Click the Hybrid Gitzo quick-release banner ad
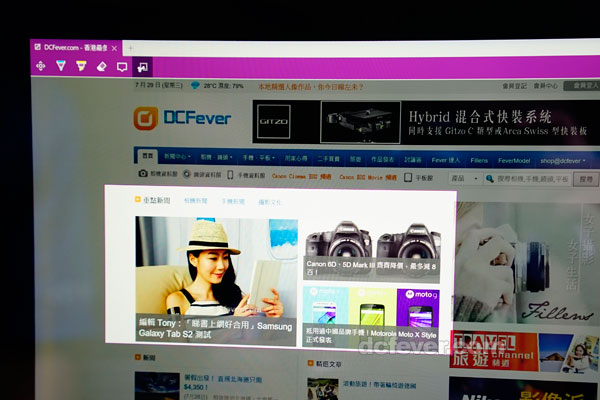600x400 pixels. (x=426, y=123)
